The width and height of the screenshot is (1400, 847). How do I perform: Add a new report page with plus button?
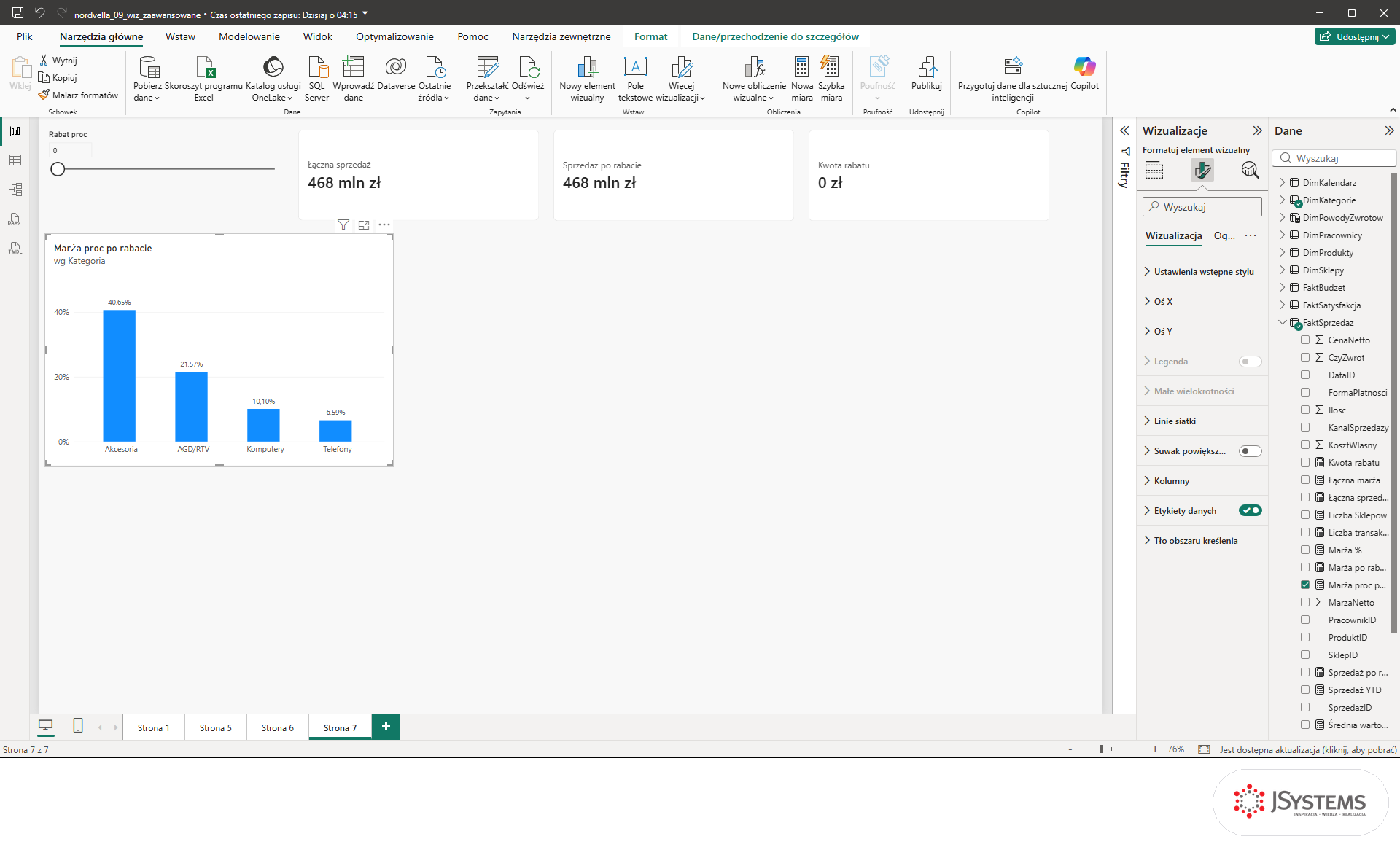click(386, 727)
